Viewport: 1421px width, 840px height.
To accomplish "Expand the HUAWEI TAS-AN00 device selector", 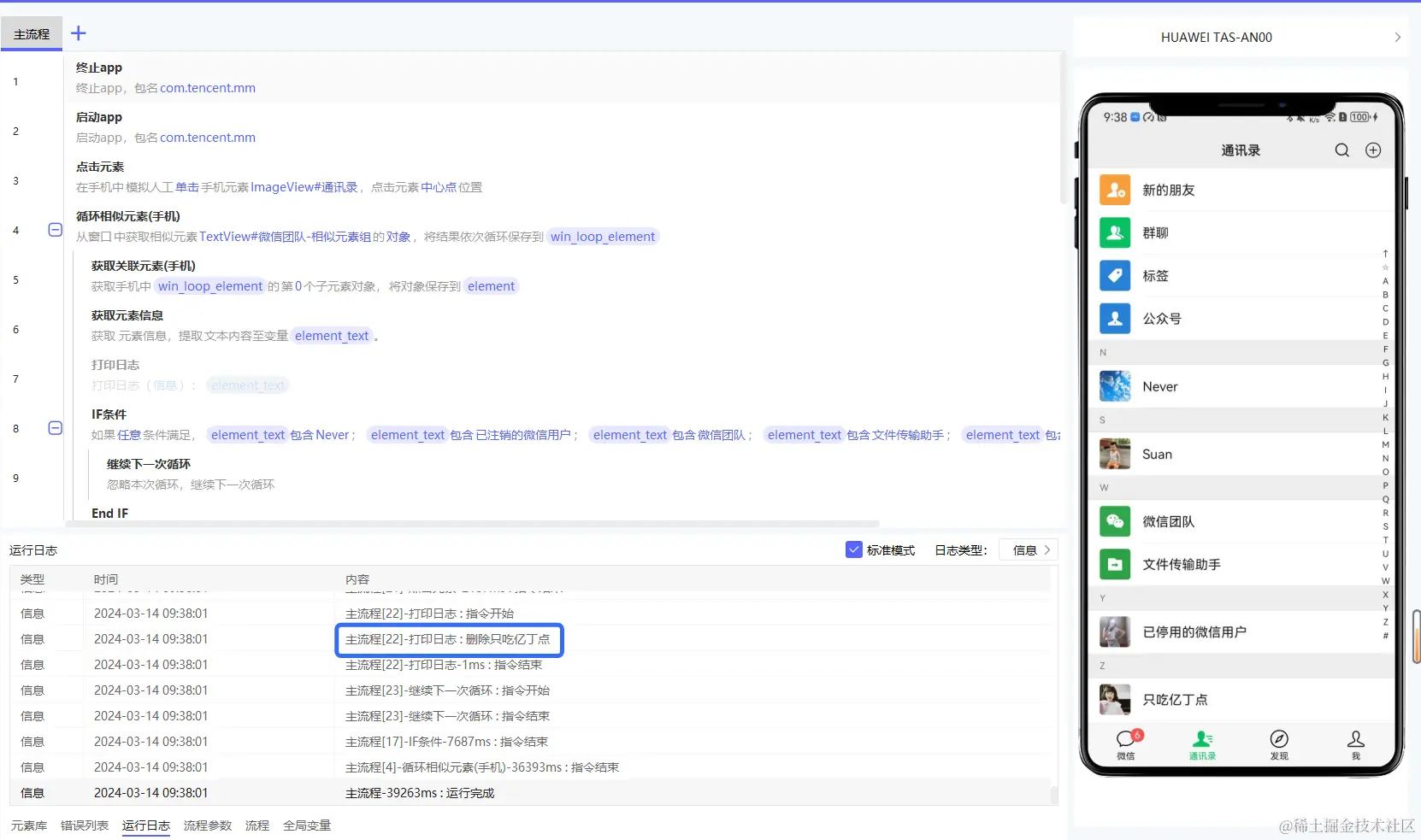I will pos(1397,38).
